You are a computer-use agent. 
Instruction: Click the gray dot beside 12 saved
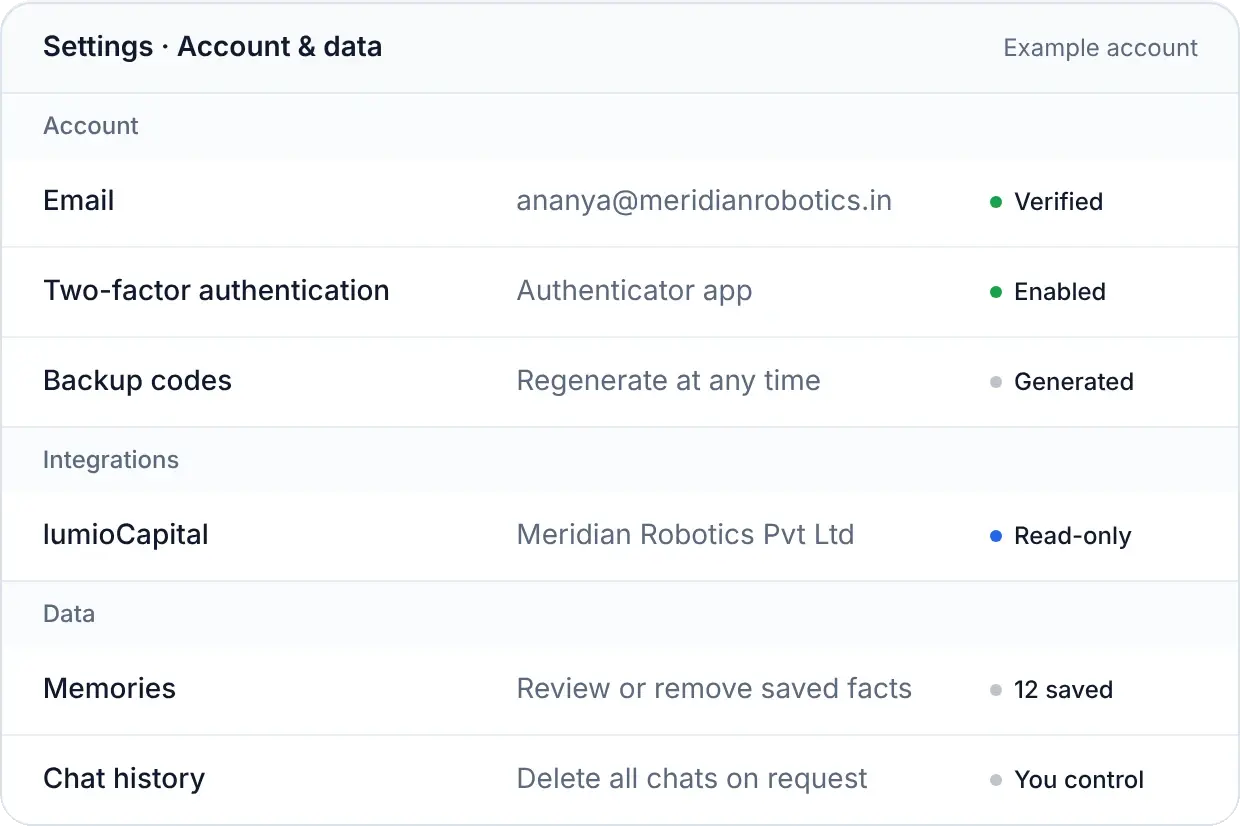[x=996, y=690]
